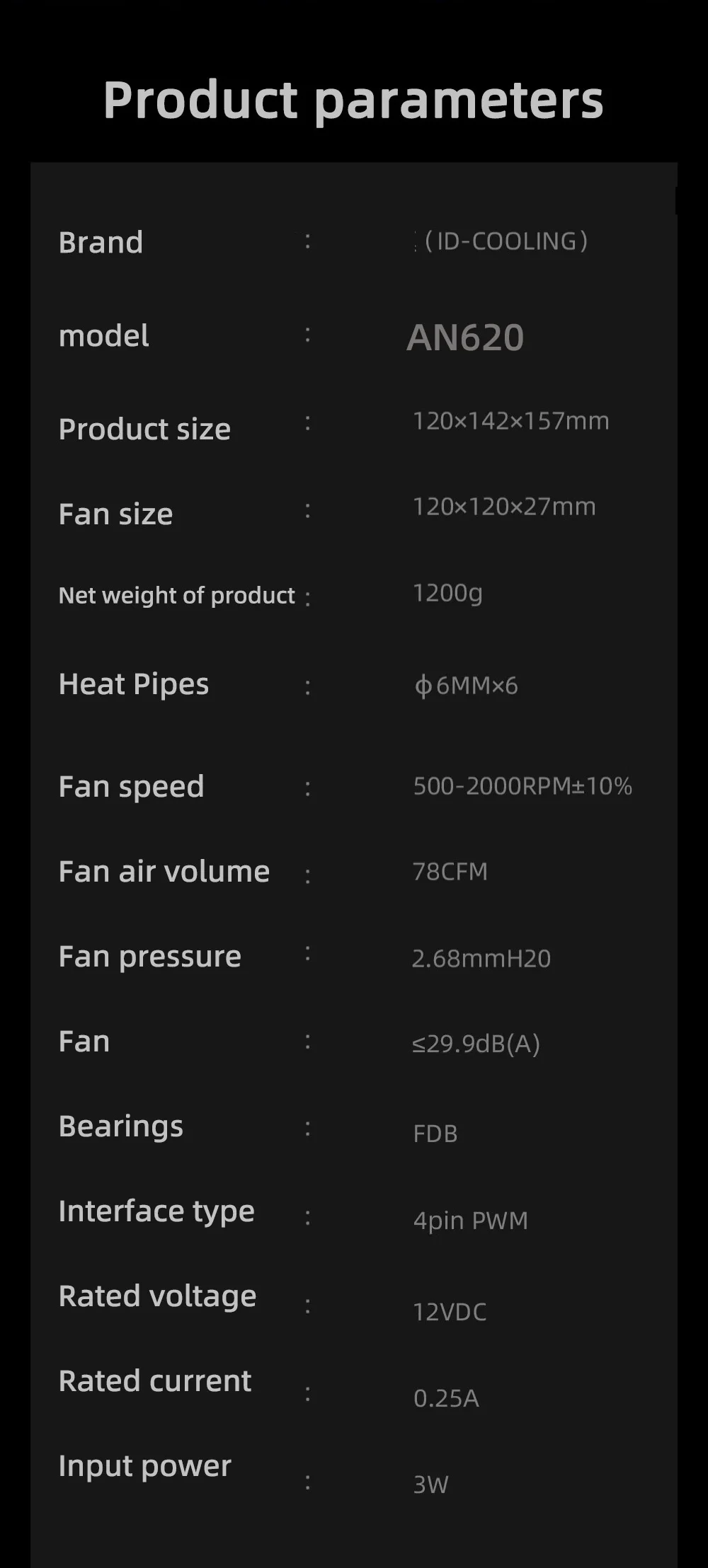Screen dimensions: 708x1568
Task: Click the φ6MM×6 heat pipe value
Action: [x=466, y=686]
